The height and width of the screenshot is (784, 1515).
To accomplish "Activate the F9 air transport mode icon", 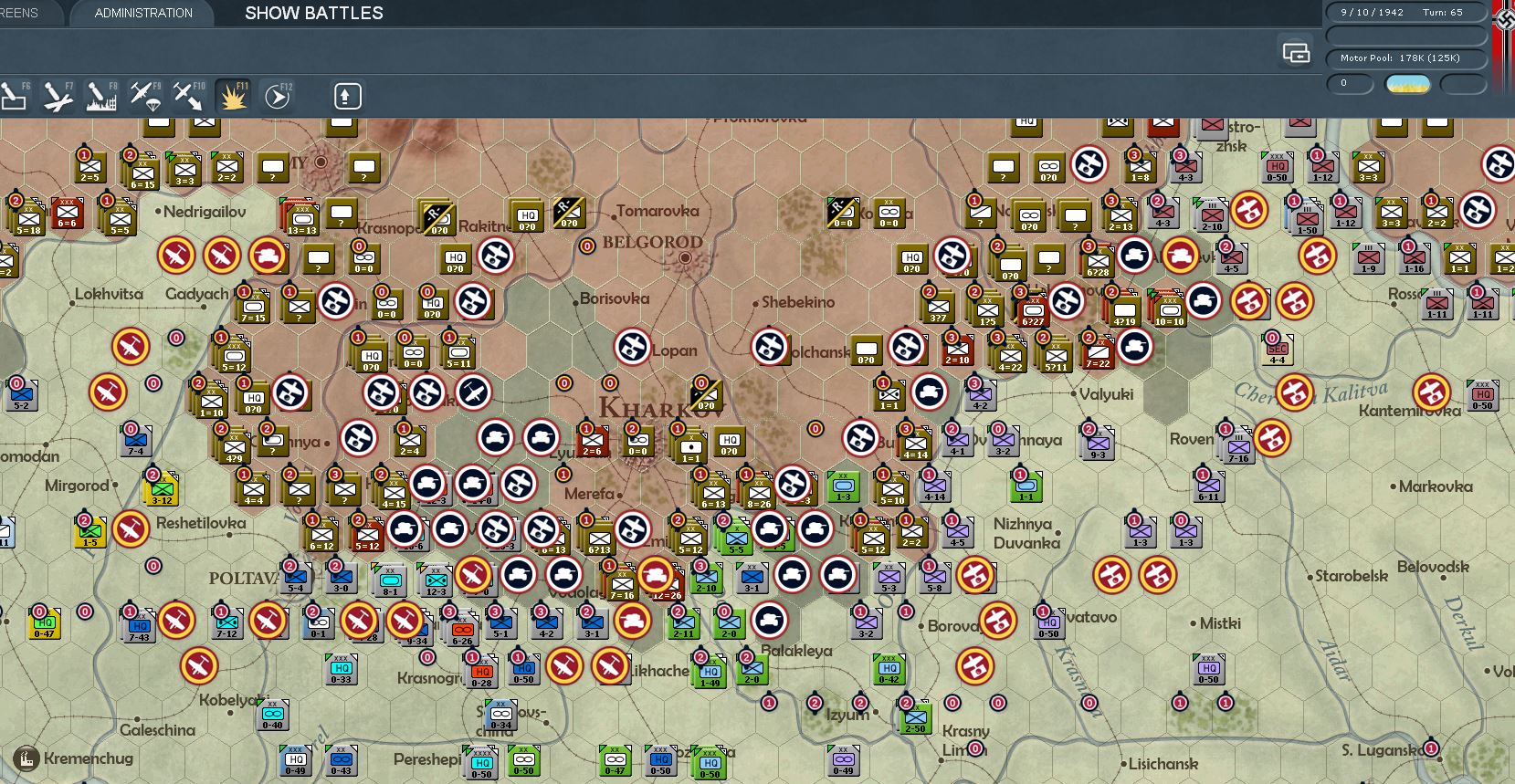I will pos(145,96).
